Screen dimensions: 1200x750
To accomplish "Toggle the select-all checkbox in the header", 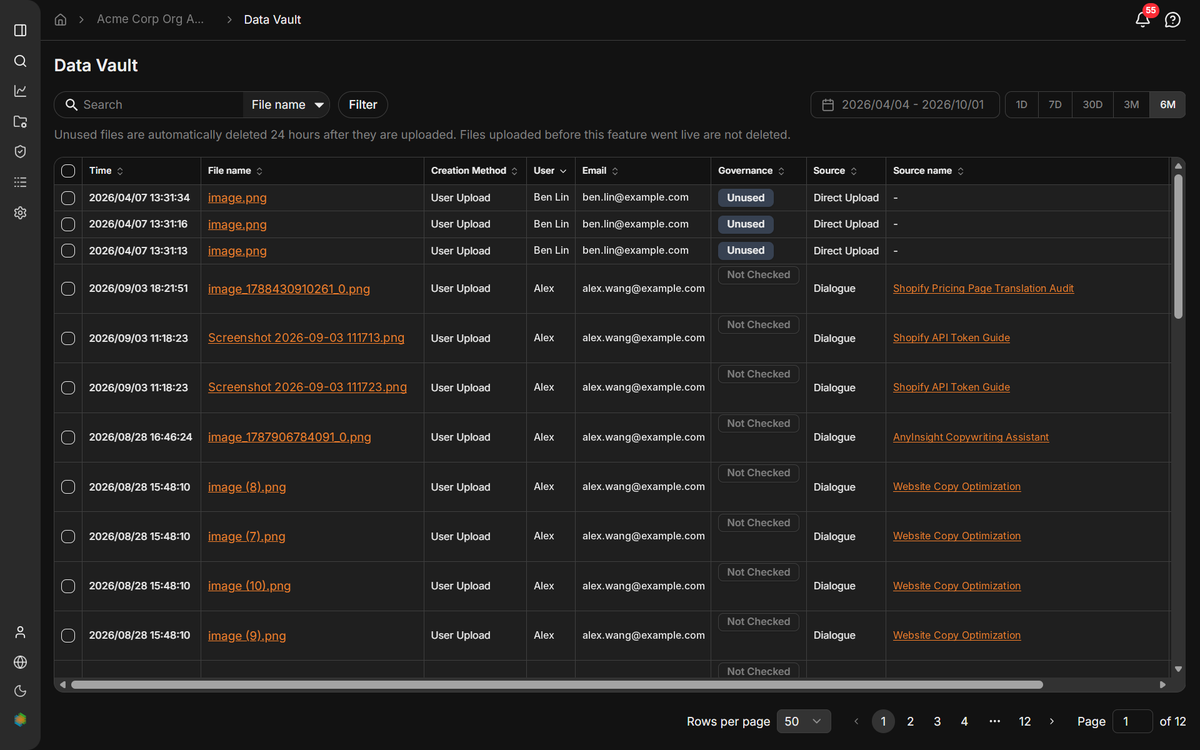I will point(68,171).
